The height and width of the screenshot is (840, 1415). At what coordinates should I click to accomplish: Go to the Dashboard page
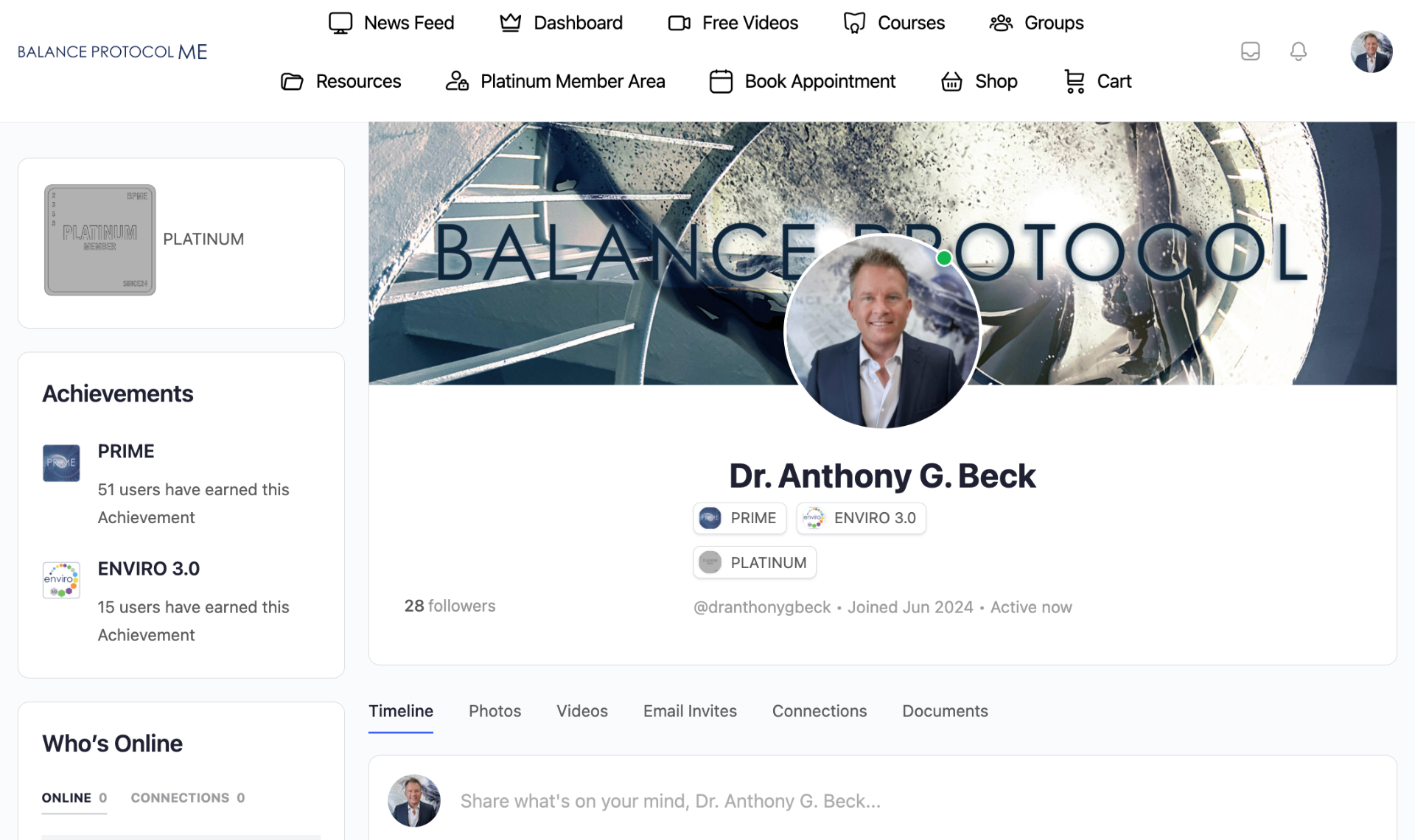pyautogui.click(x=561, y=23)
